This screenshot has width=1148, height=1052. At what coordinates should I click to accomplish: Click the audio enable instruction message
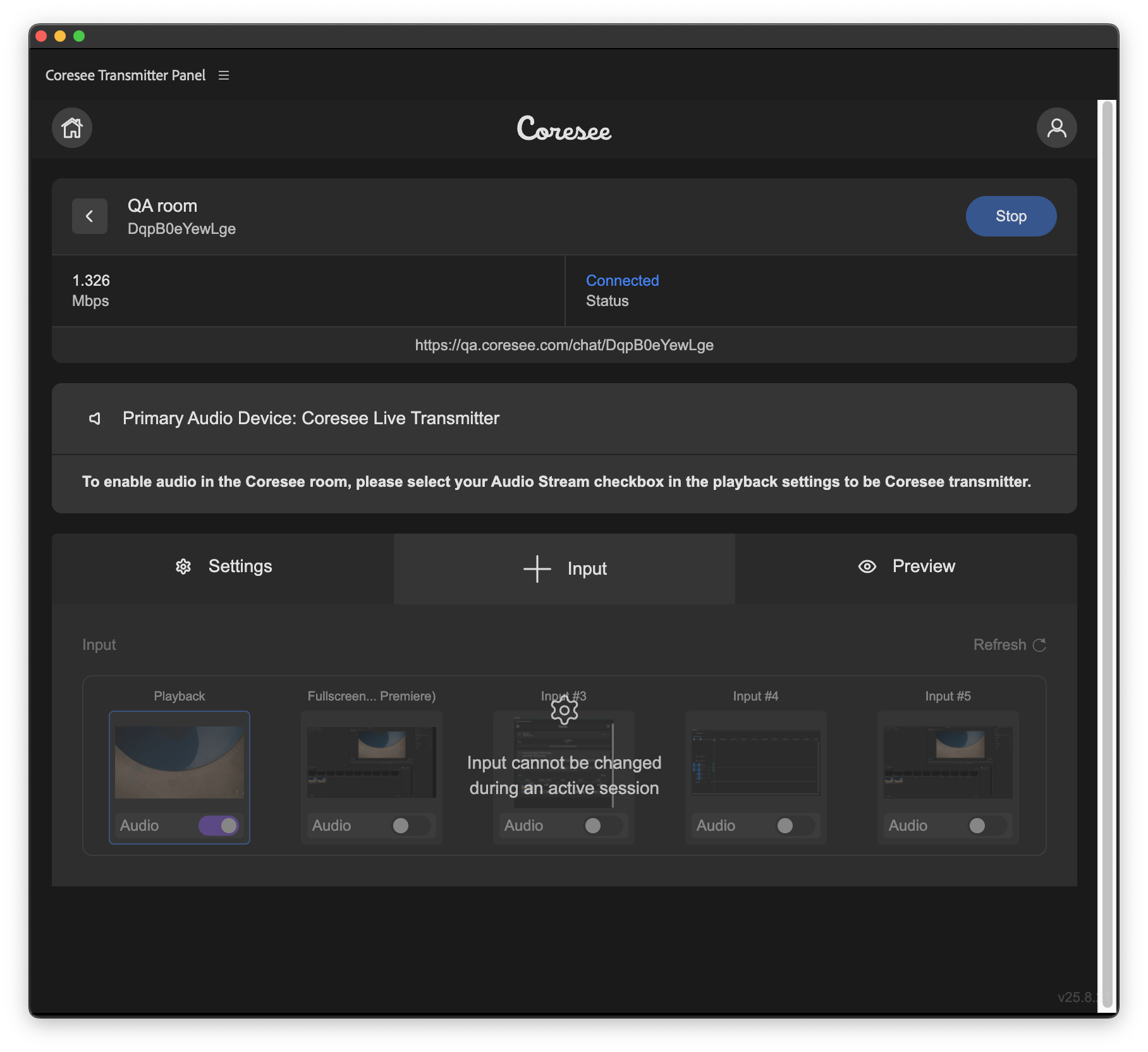click(x=556, y=482)
